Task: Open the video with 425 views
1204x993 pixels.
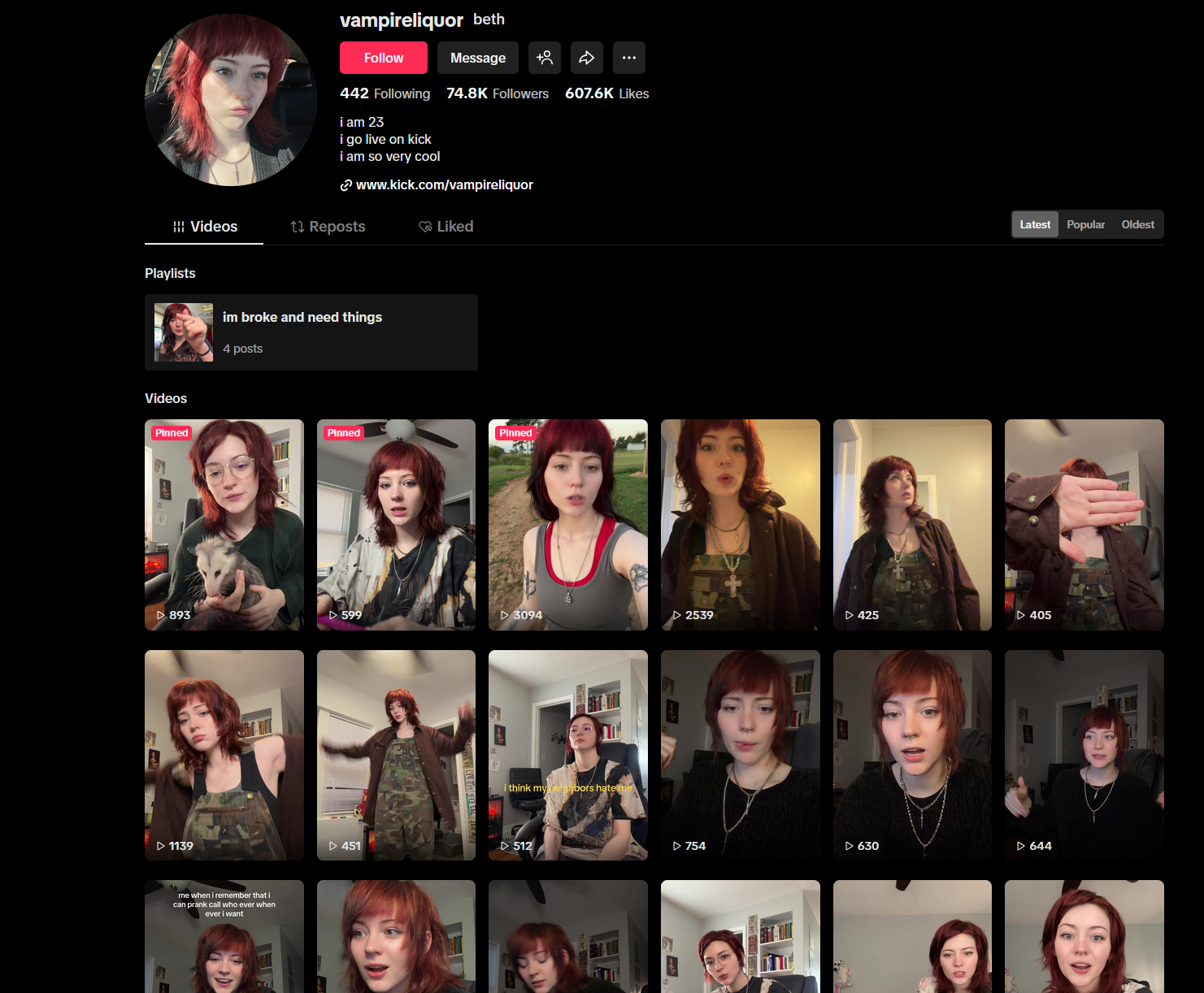Action: coord(912,525)
